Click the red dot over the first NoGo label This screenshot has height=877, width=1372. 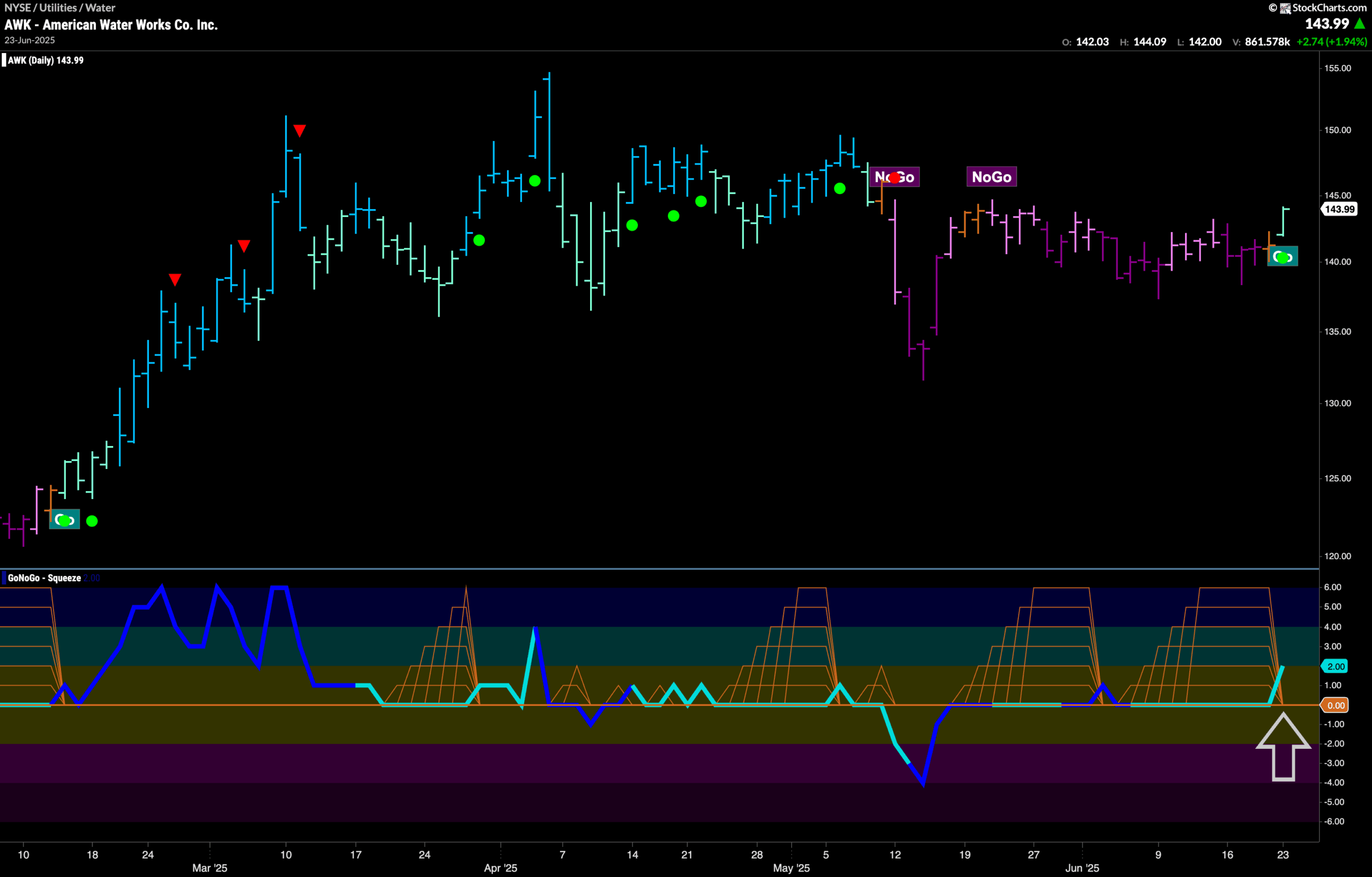click(894, 178)
